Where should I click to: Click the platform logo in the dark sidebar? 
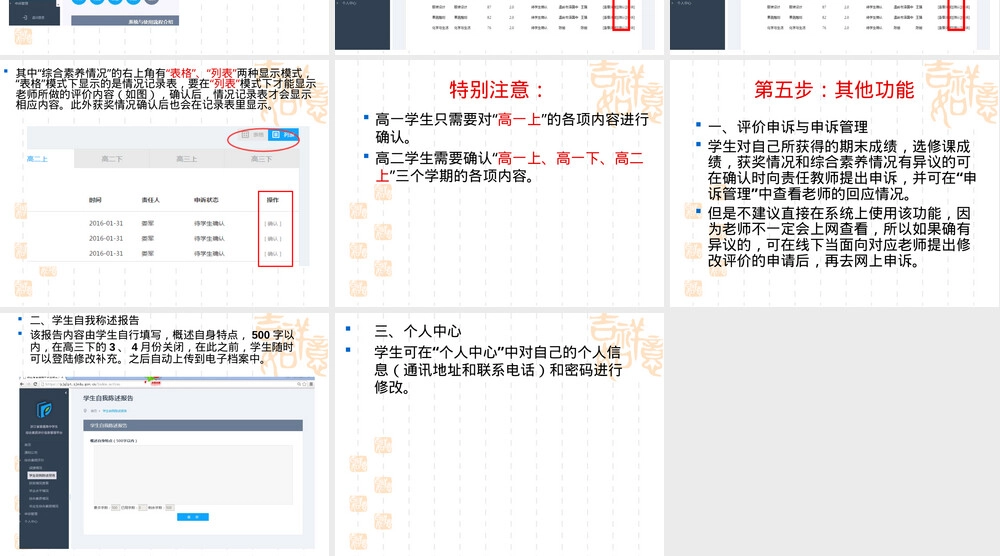pyautogui.click(x=44, y=409)
